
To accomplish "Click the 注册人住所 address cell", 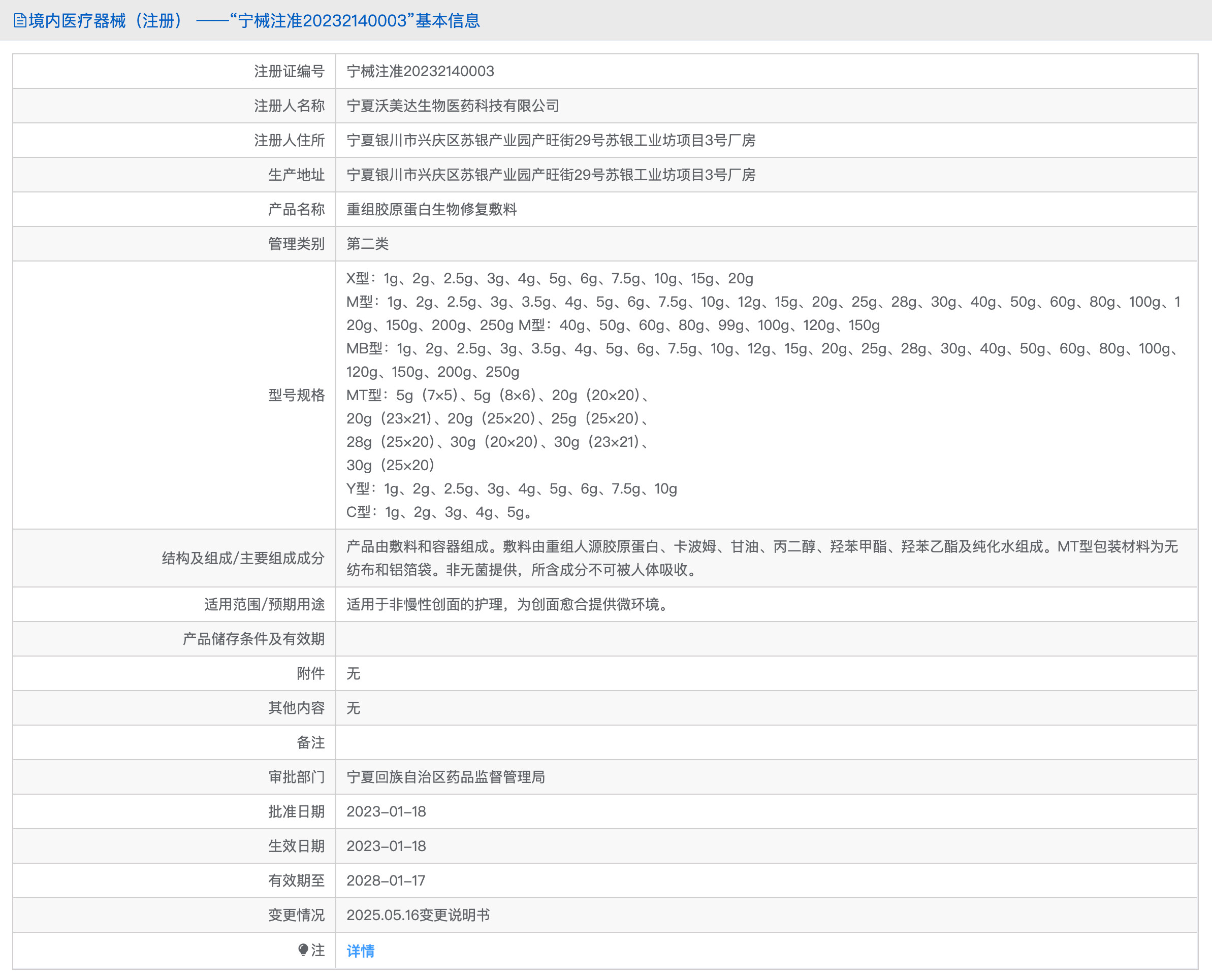I will 554,141.
